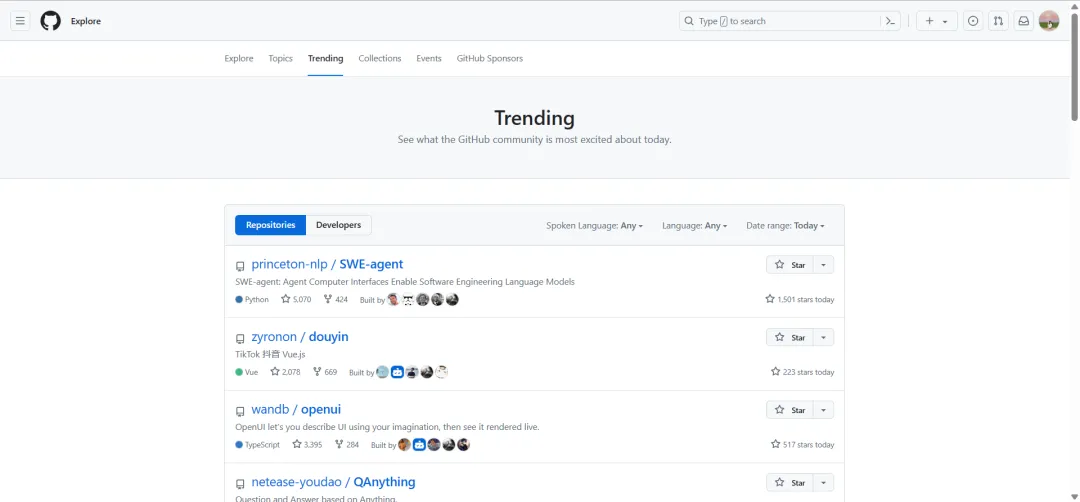Click the star count 2,078 for douyin

(285, 372)
